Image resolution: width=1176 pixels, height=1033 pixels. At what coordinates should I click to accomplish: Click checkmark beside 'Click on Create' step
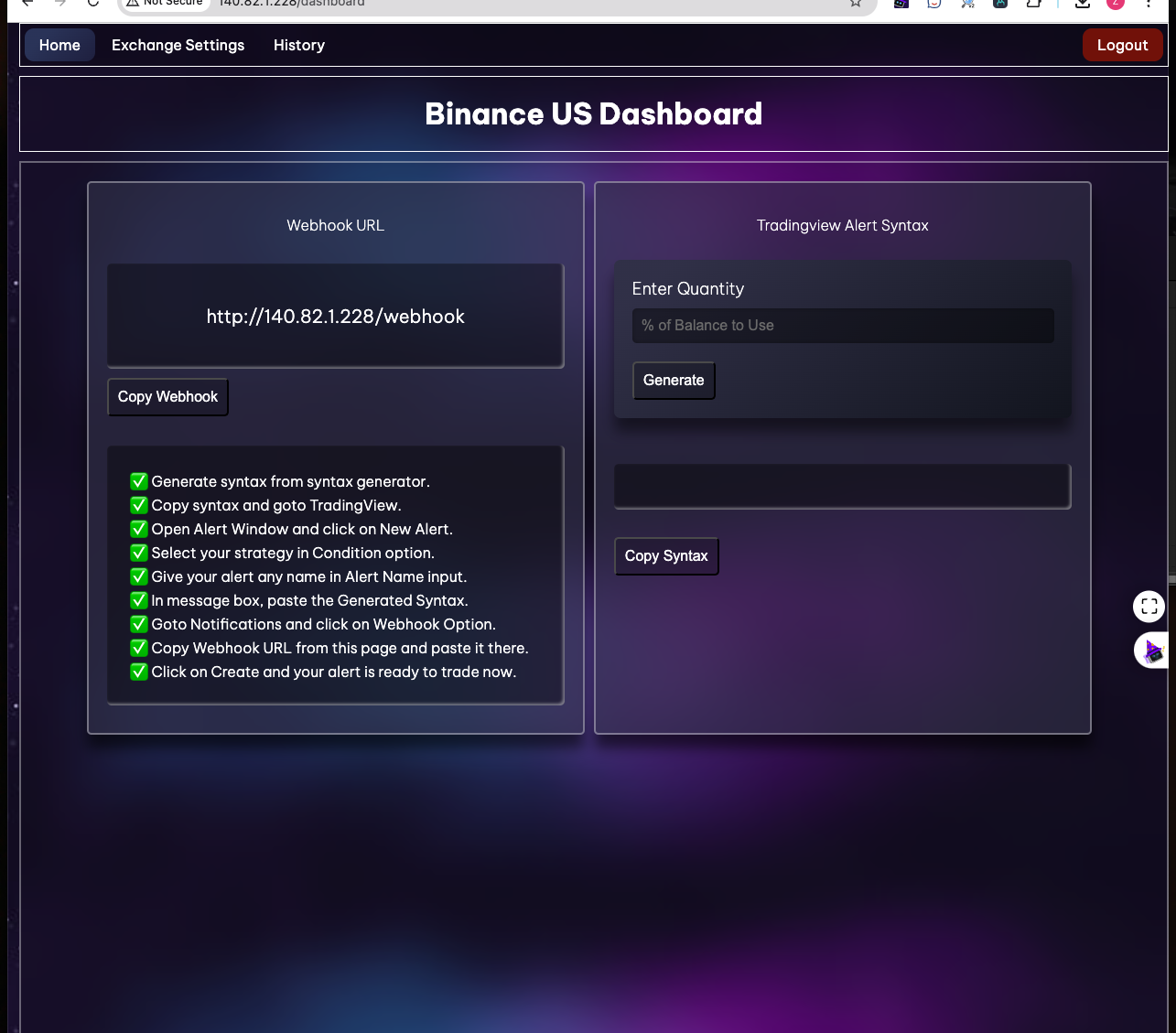coord(138,671)
